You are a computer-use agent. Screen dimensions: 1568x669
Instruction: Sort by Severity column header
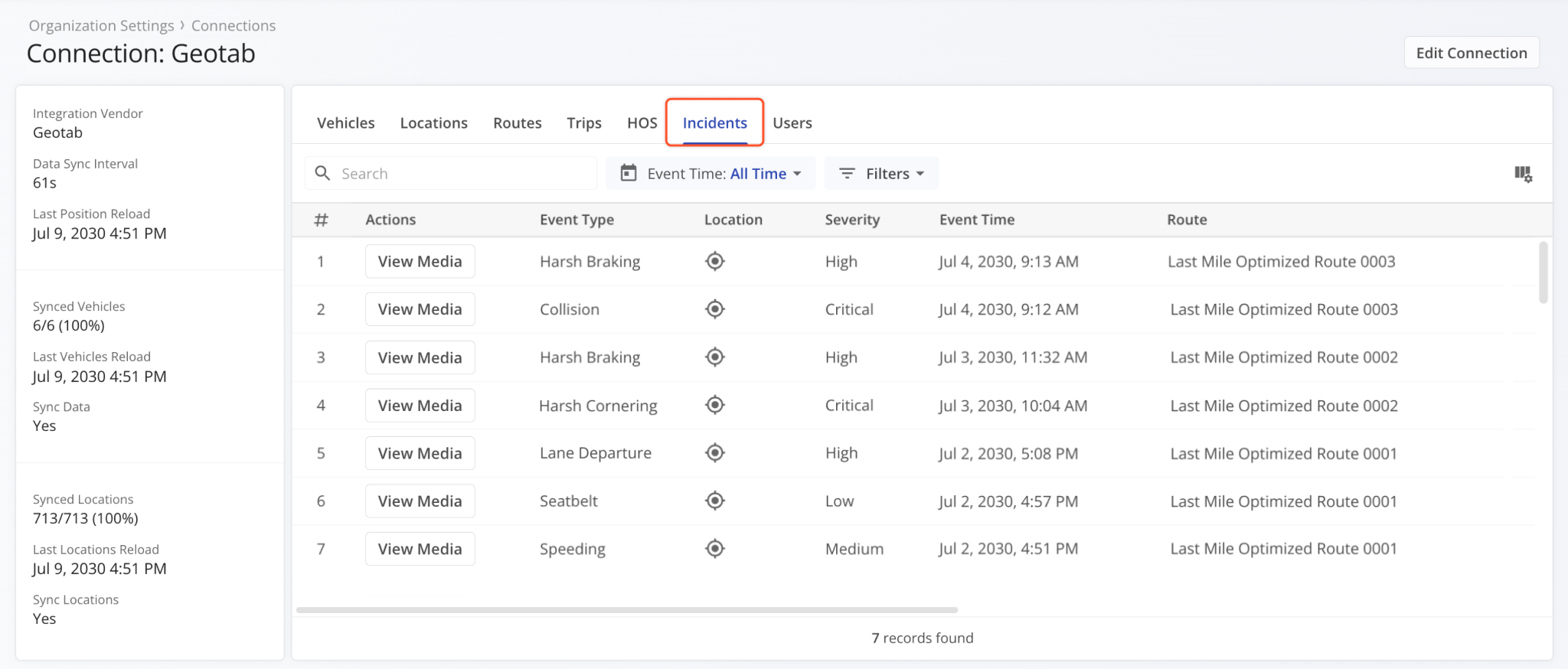[x=852, y=220]
